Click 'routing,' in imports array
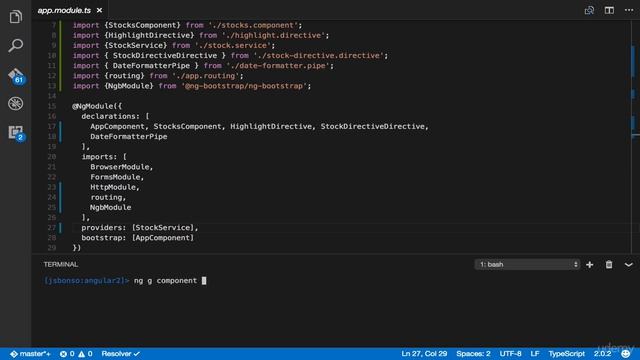640x360 pixels. point(108,198)
